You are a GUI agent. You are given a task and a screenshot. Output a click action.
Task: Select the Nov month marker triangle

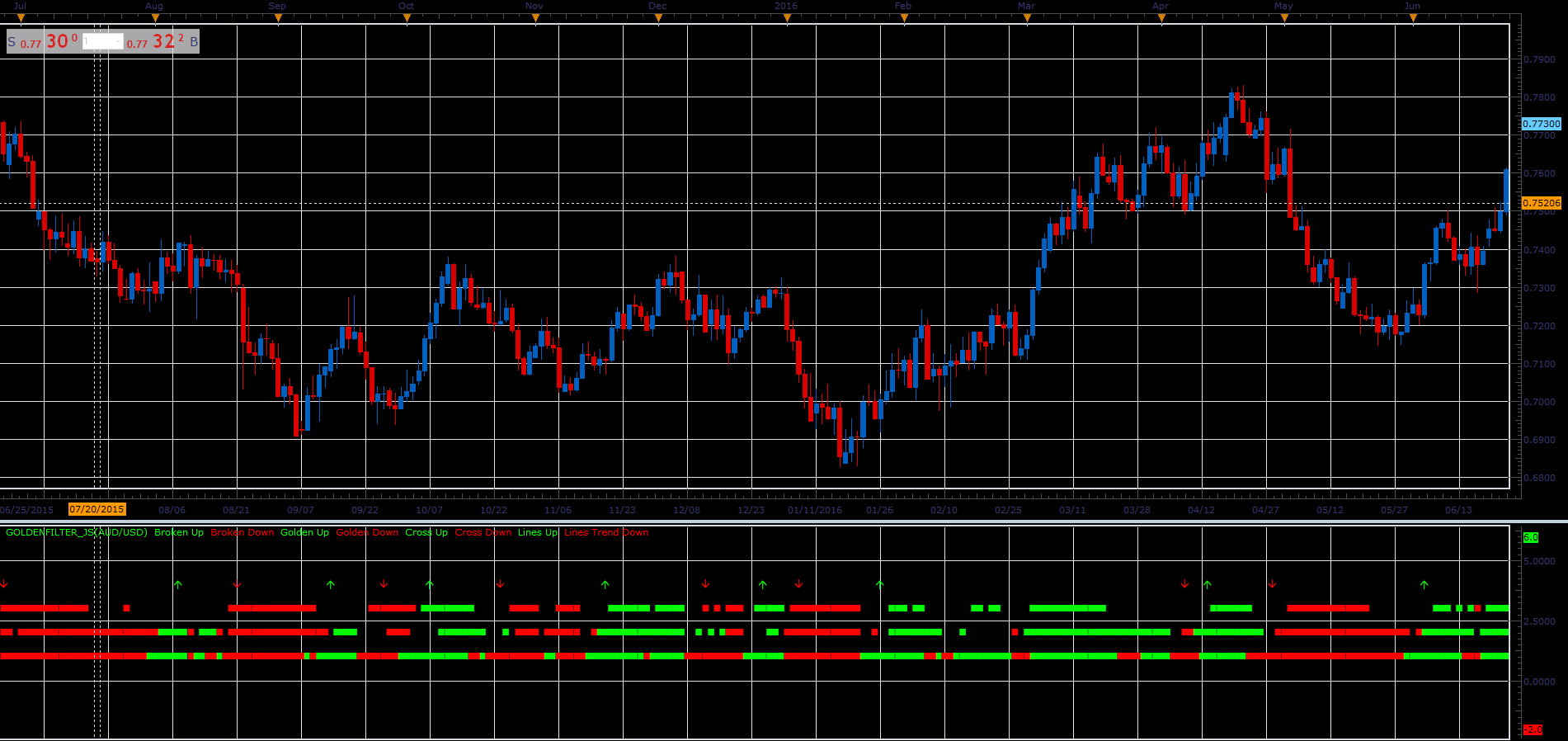(x=535, y=18)
